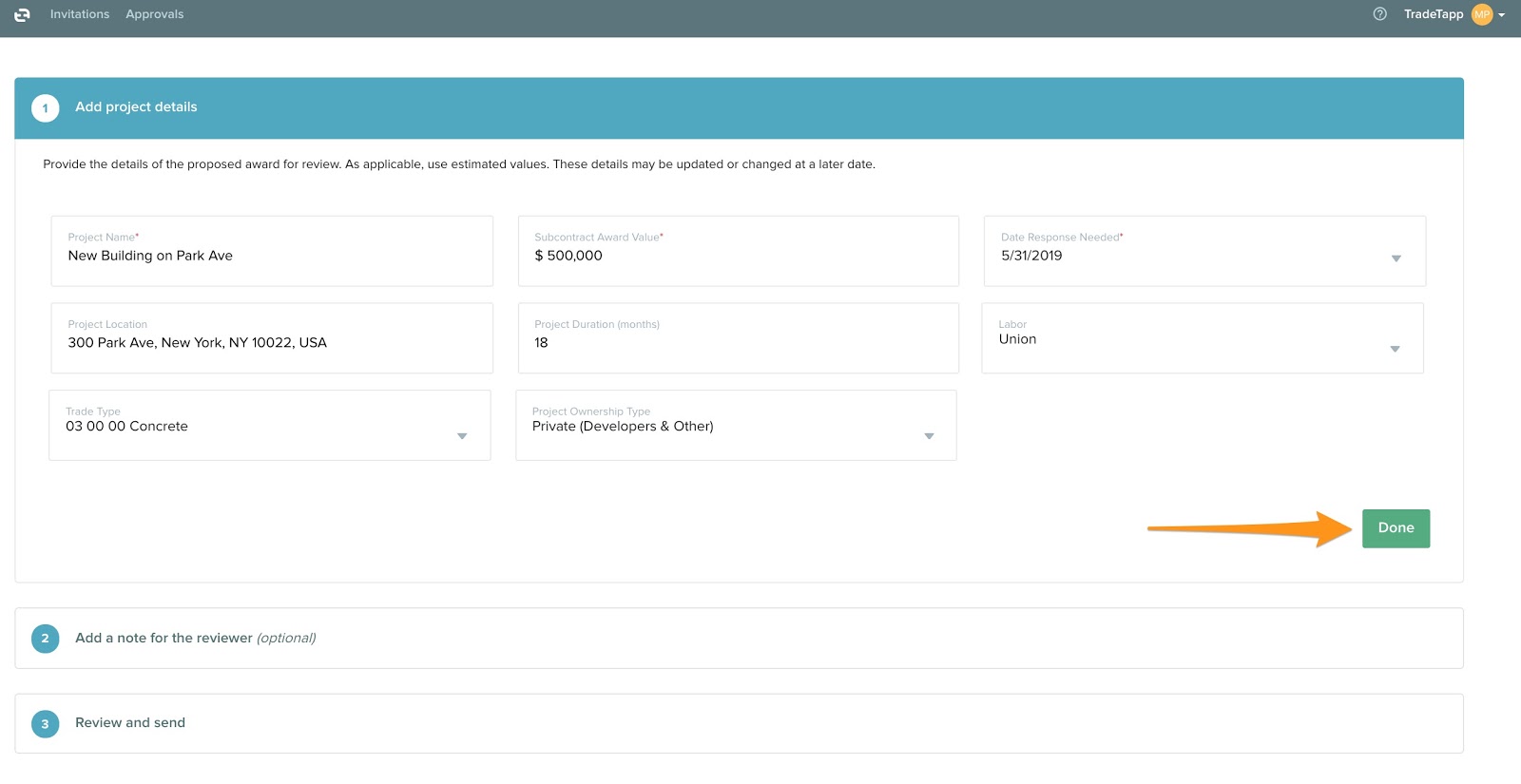Expand the Review and send section
Viewport: 1521px width, 784px height.
pos(130,723)
